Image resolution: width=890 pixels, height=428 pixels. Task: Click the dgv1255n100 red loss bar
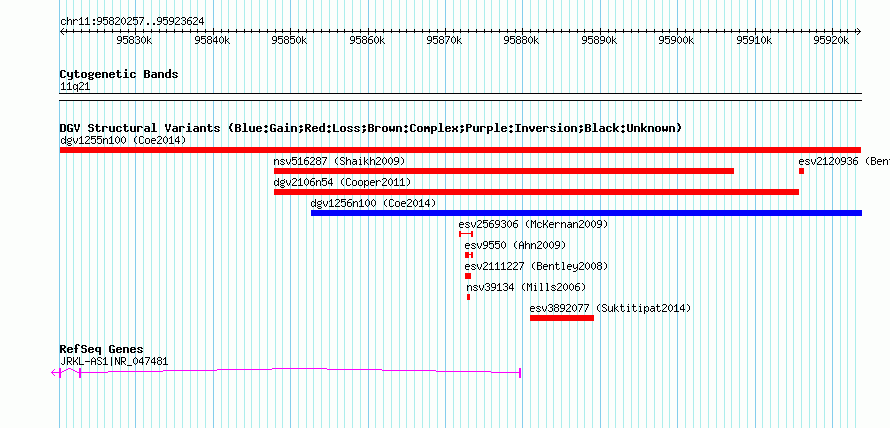pos(460,150)
